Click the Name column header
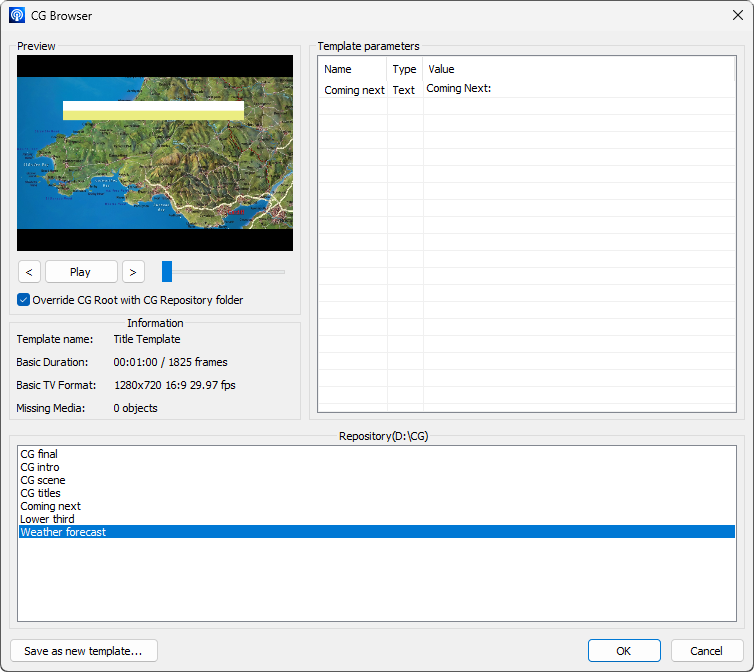Viewport: 754px width, 672px height. 352,69
